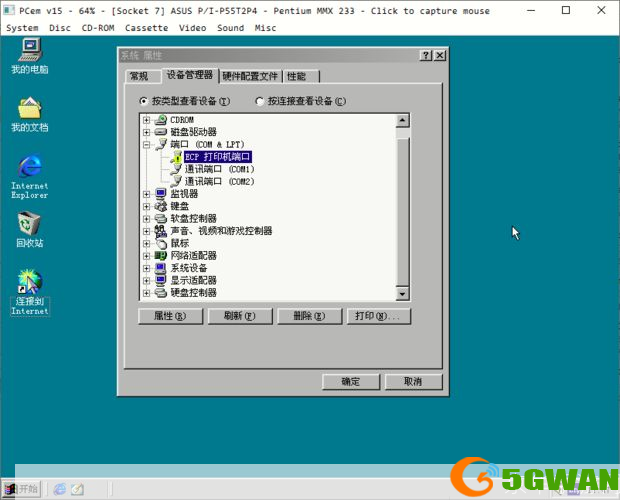The image size is (620, 500).
Task: Select 按类型查看设备 radio button
Action: (144, 101)
